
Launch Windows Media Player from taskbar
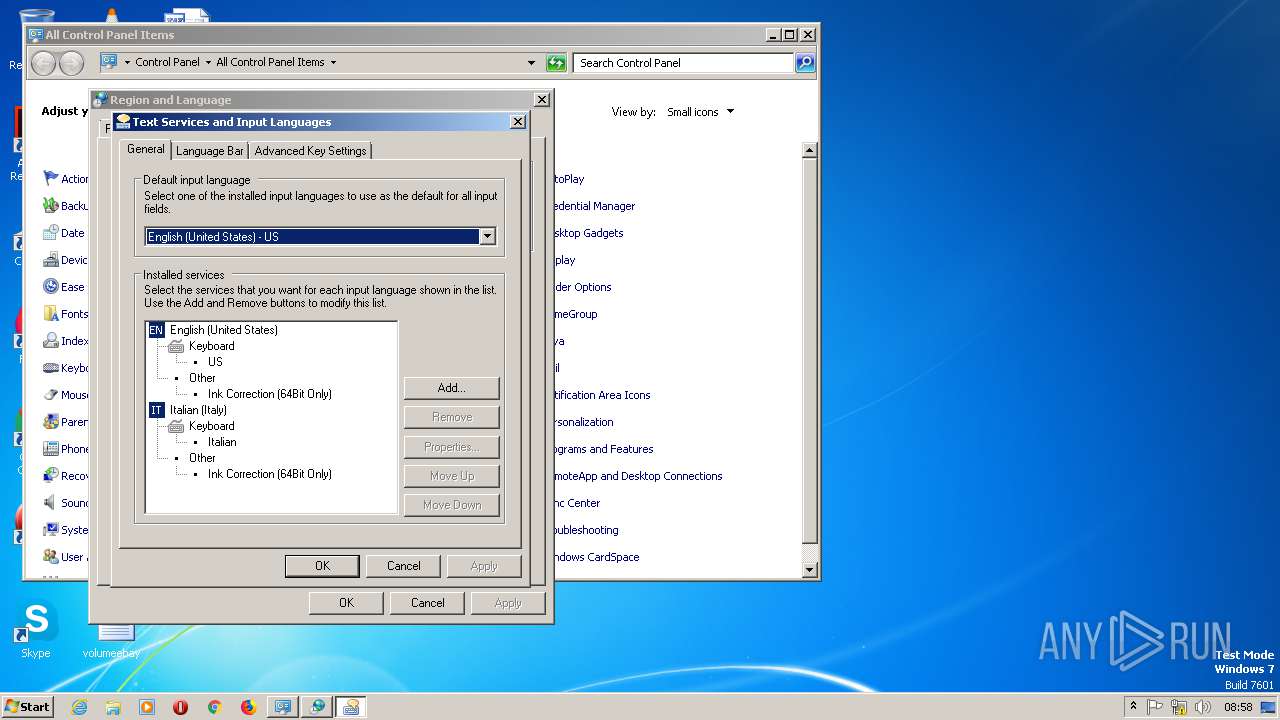click(147, 707)
